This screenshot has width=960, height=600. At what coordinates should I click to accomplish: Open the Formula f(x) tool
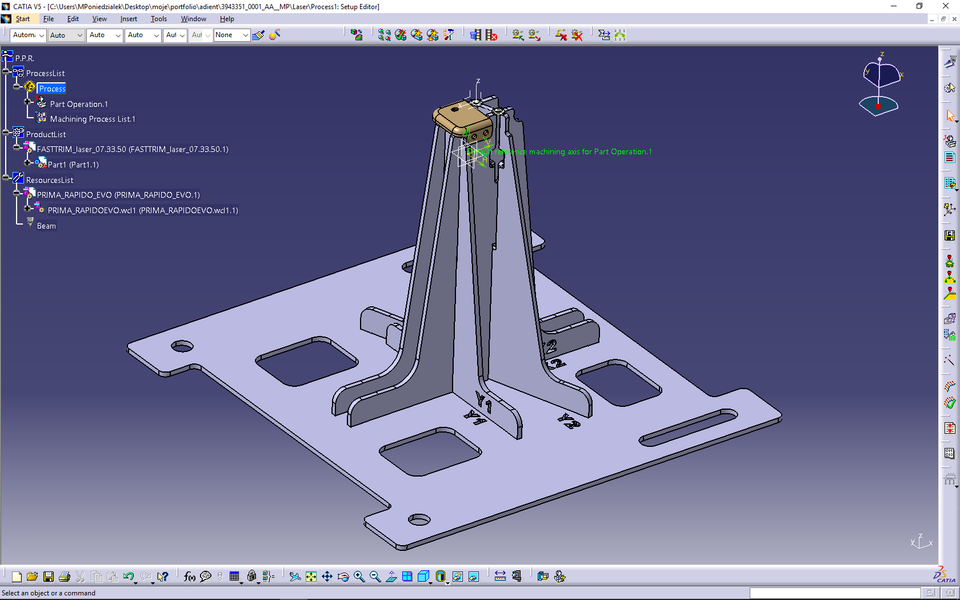189,577
